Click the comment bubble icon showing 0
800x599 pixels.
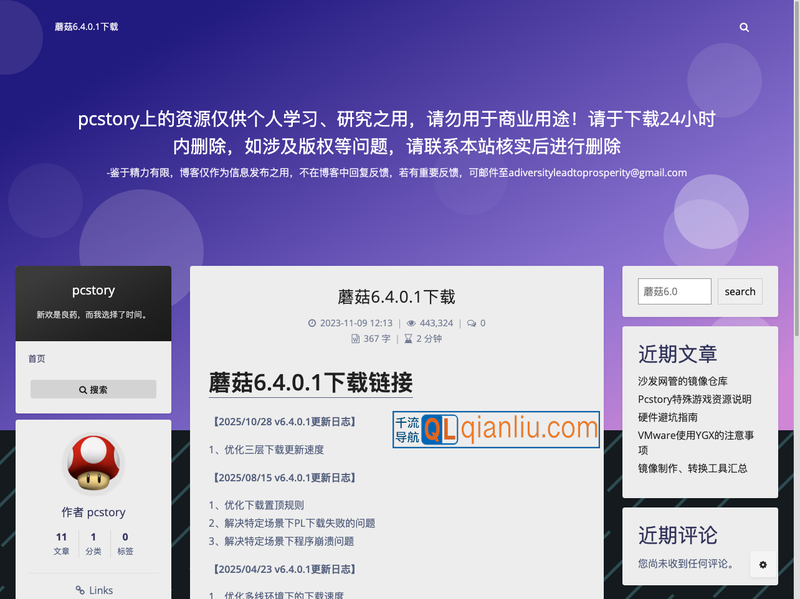pos(469,323)
